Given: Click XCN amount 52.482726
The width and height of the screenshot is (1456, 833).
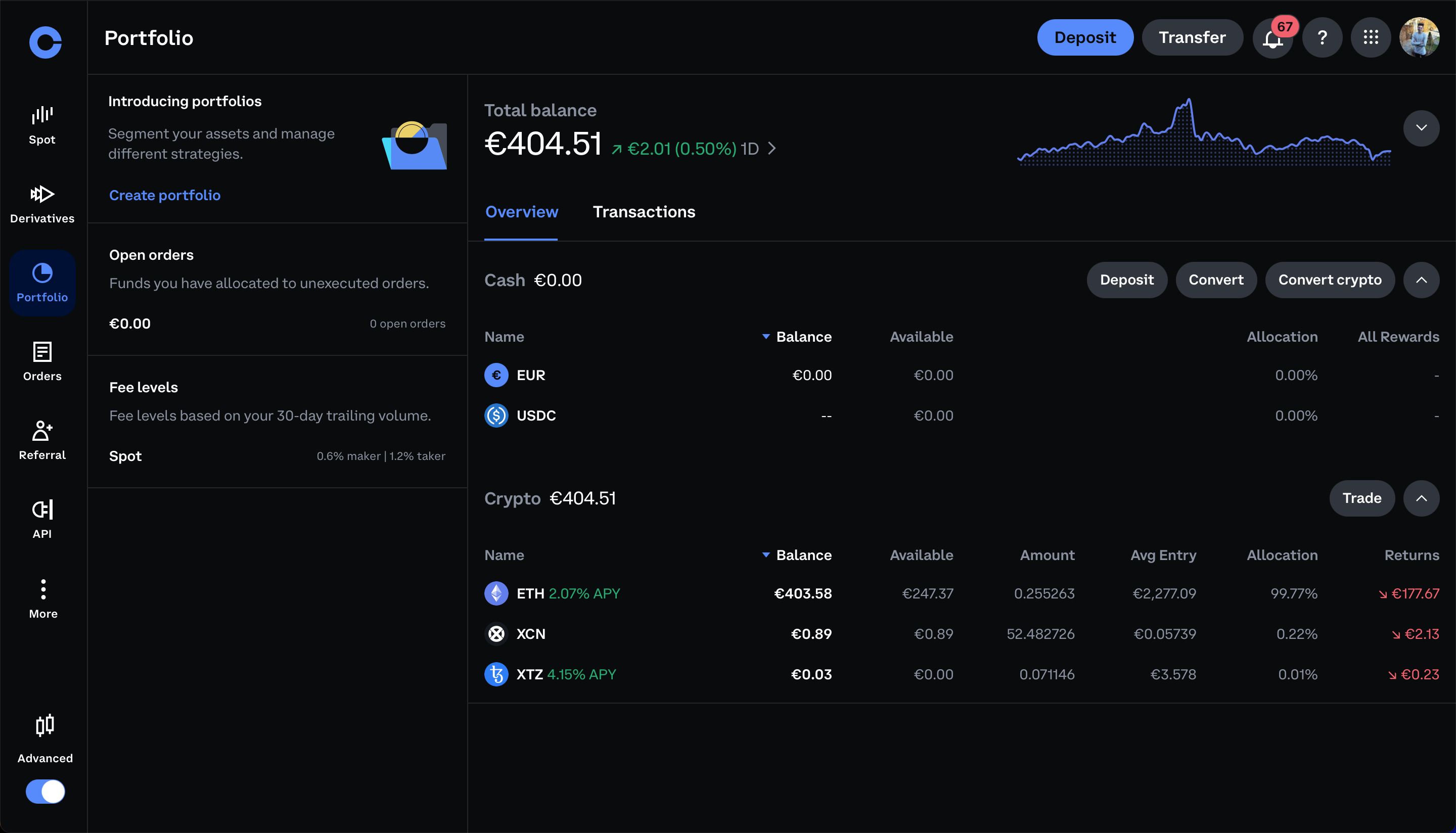Looking at the screenshot, I should (x=1040, y=634).
